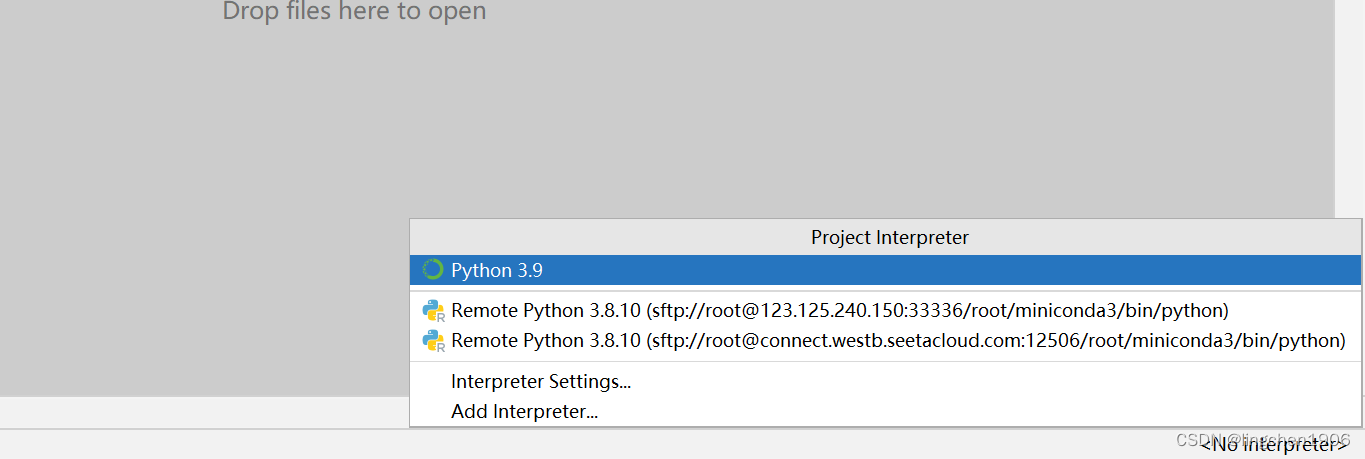Click the right-side tool window strip
Image resolution: width=1365 pixels, height=459 pixels.
(x=1350, y=100)
